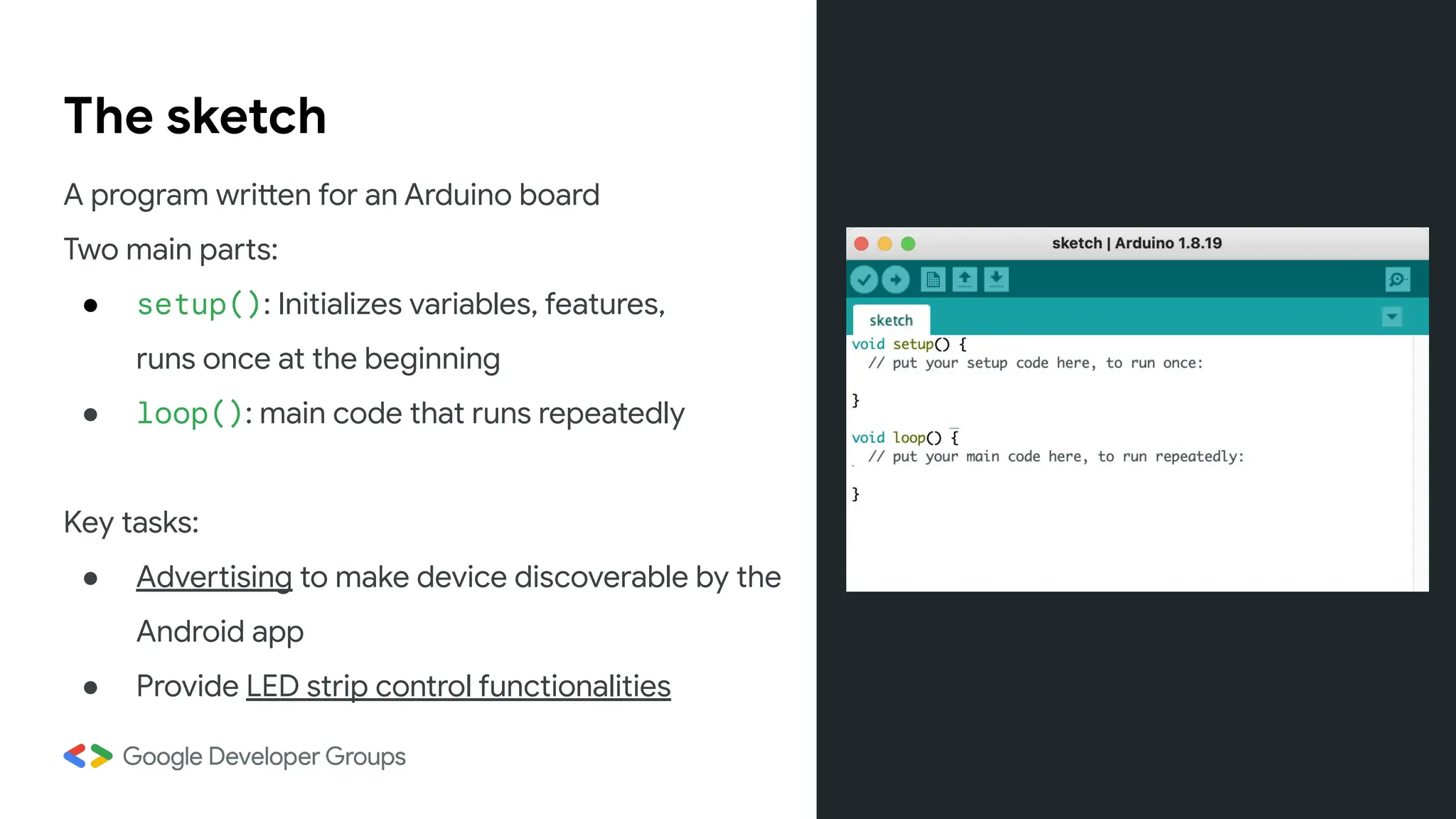Click the Google Developer Groups logo icon
The width and height of the screenshot is (1456, 819).
88,756
